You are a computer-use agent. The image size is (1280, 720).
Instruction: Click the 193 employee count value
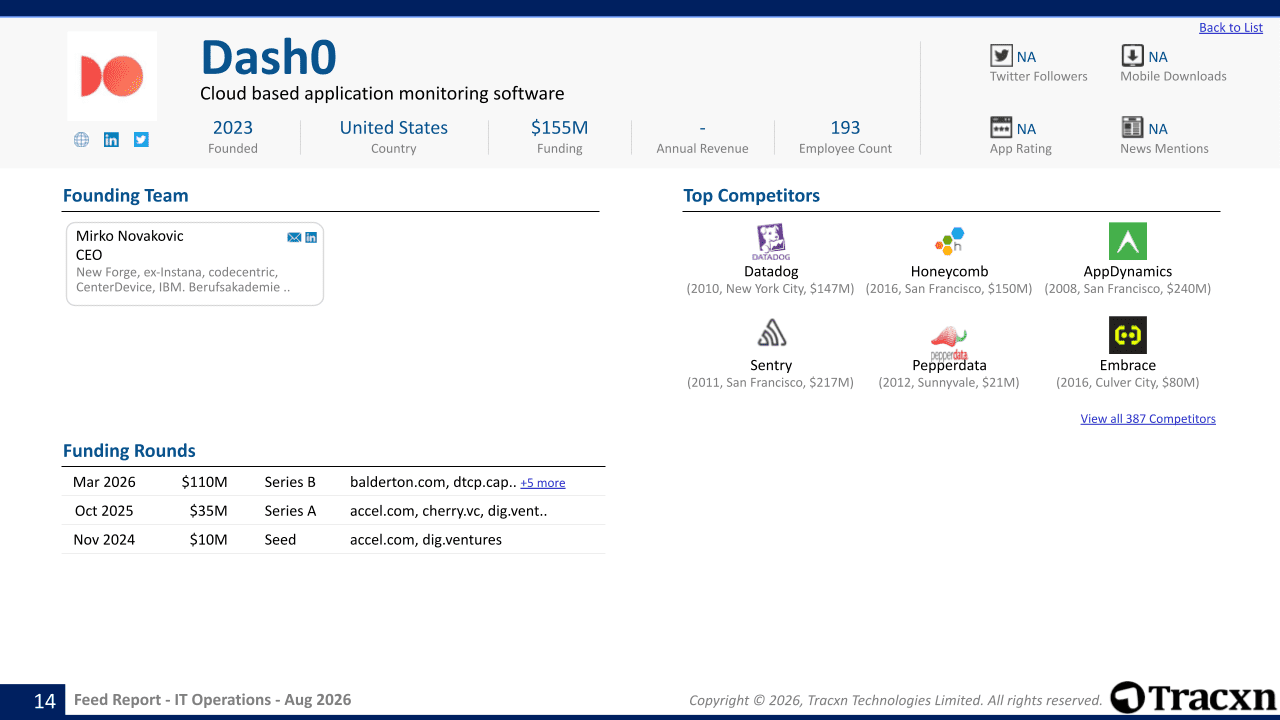point(846,128)
